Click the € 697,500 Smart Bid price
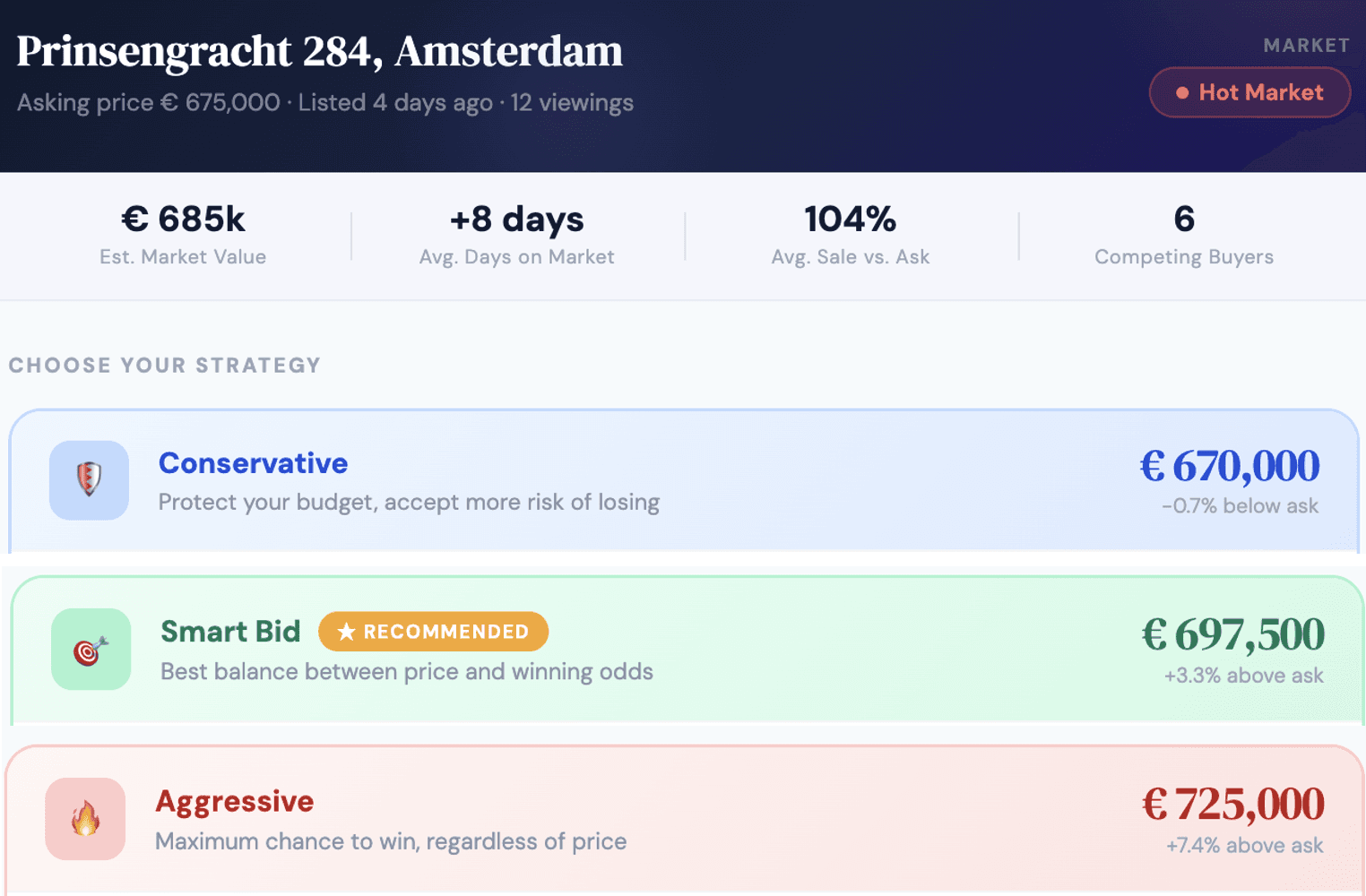The height and width of the screenshot is (896, 1366). point(1232,633)
